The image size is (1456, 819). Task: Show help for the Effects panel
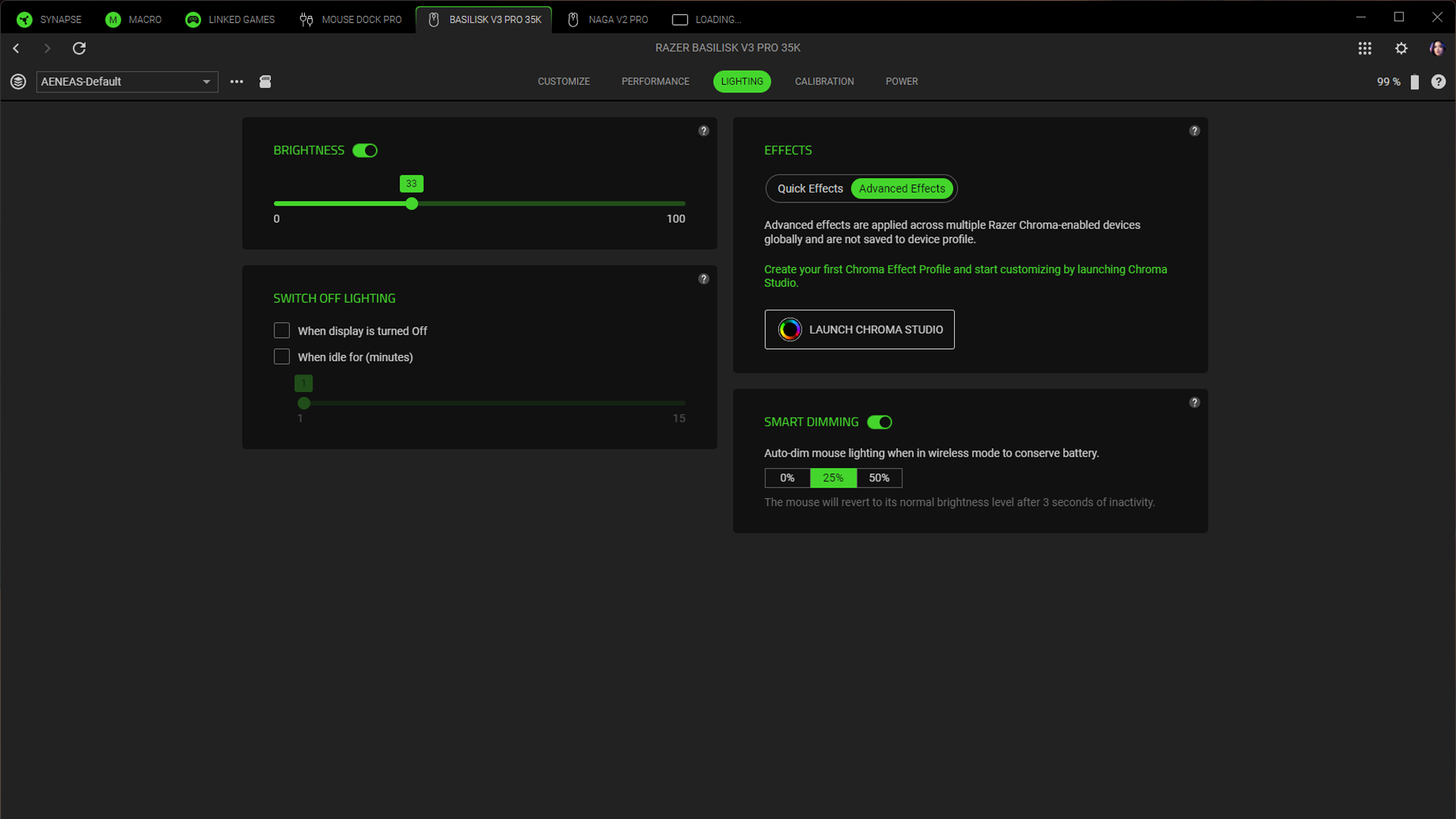(x=1194, y=131)
